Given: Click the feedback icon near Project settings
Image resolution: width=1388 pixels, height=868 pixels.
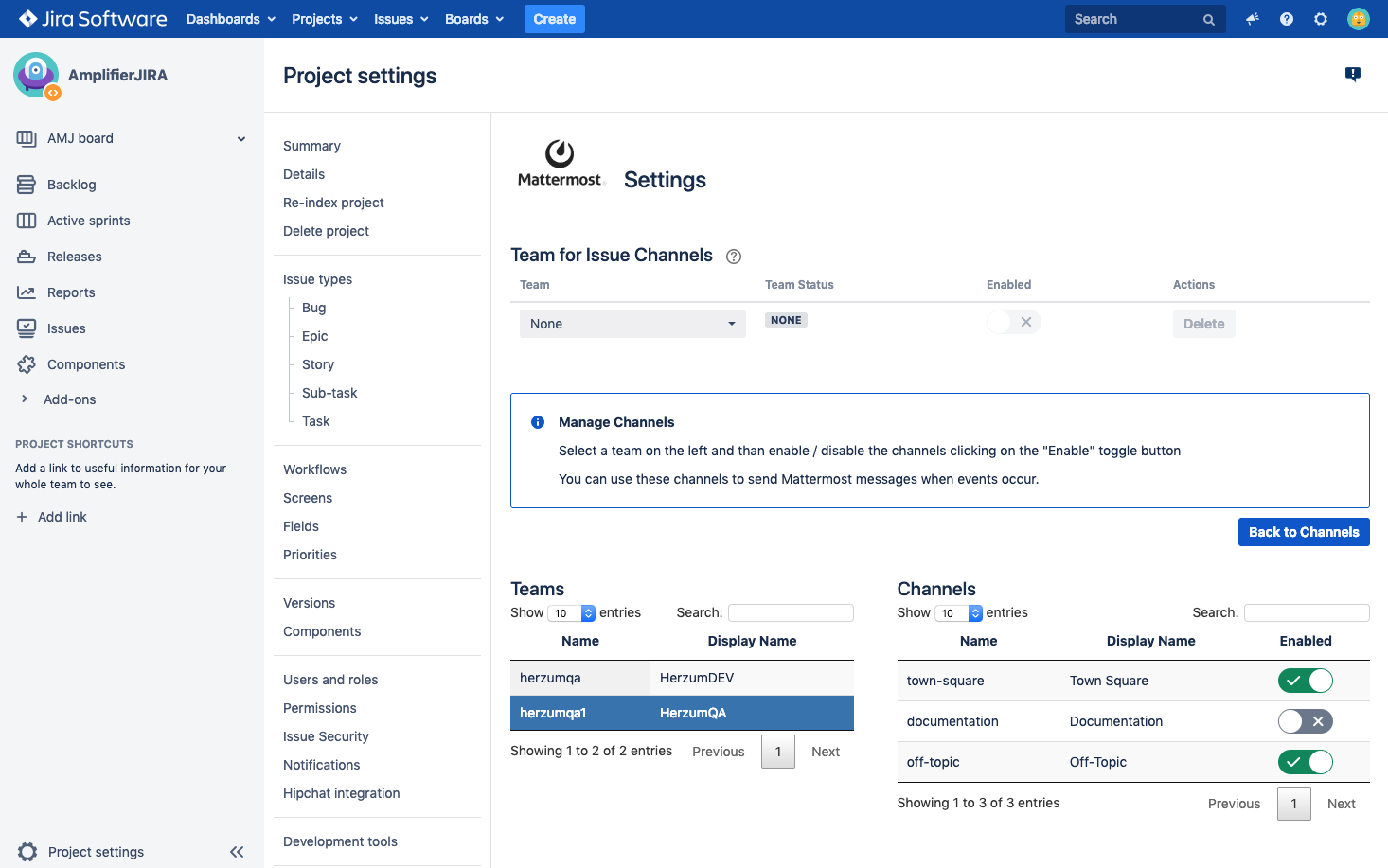Looking at the screenshot, I should [x=1353, y=75].
